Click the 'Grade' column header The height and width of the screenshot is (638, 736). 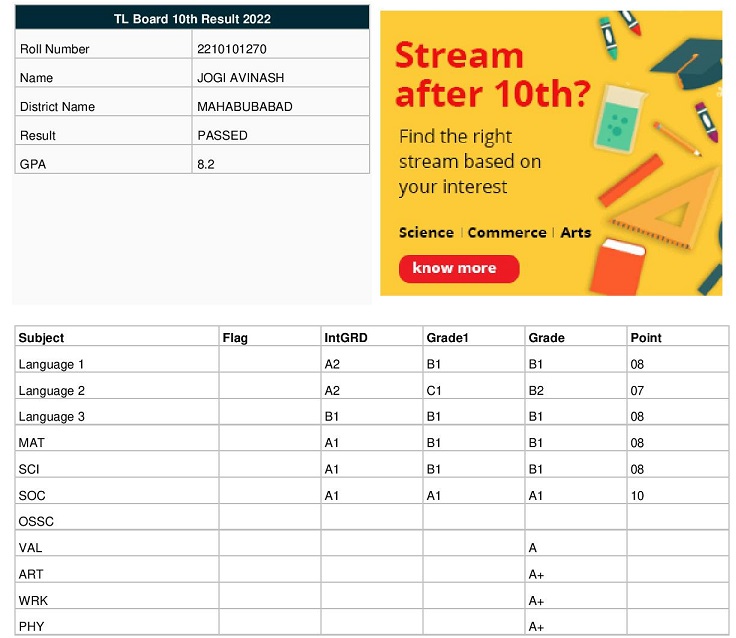pos(575,337)
